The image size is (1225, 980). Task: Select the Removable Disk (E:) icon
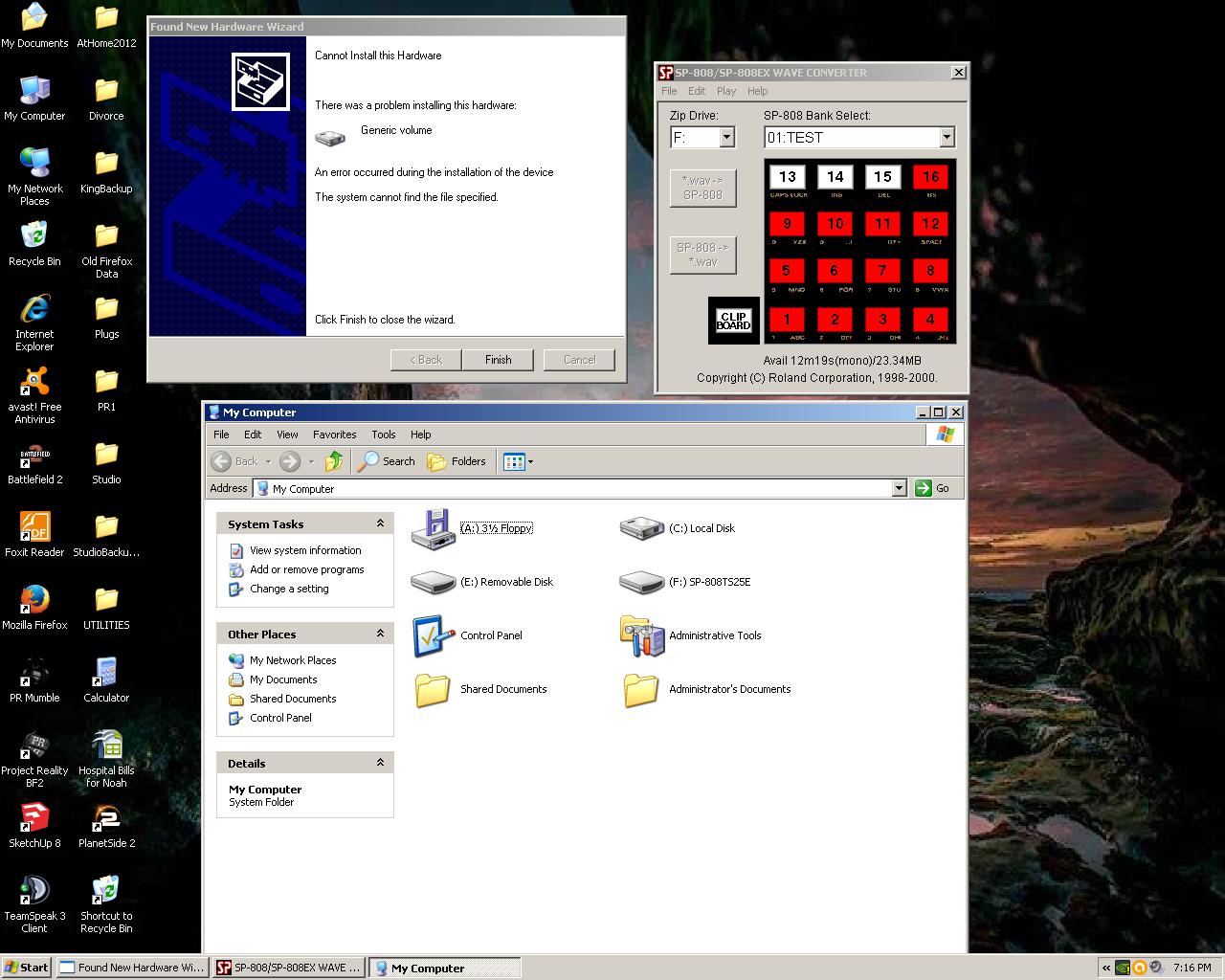point(433,582)
